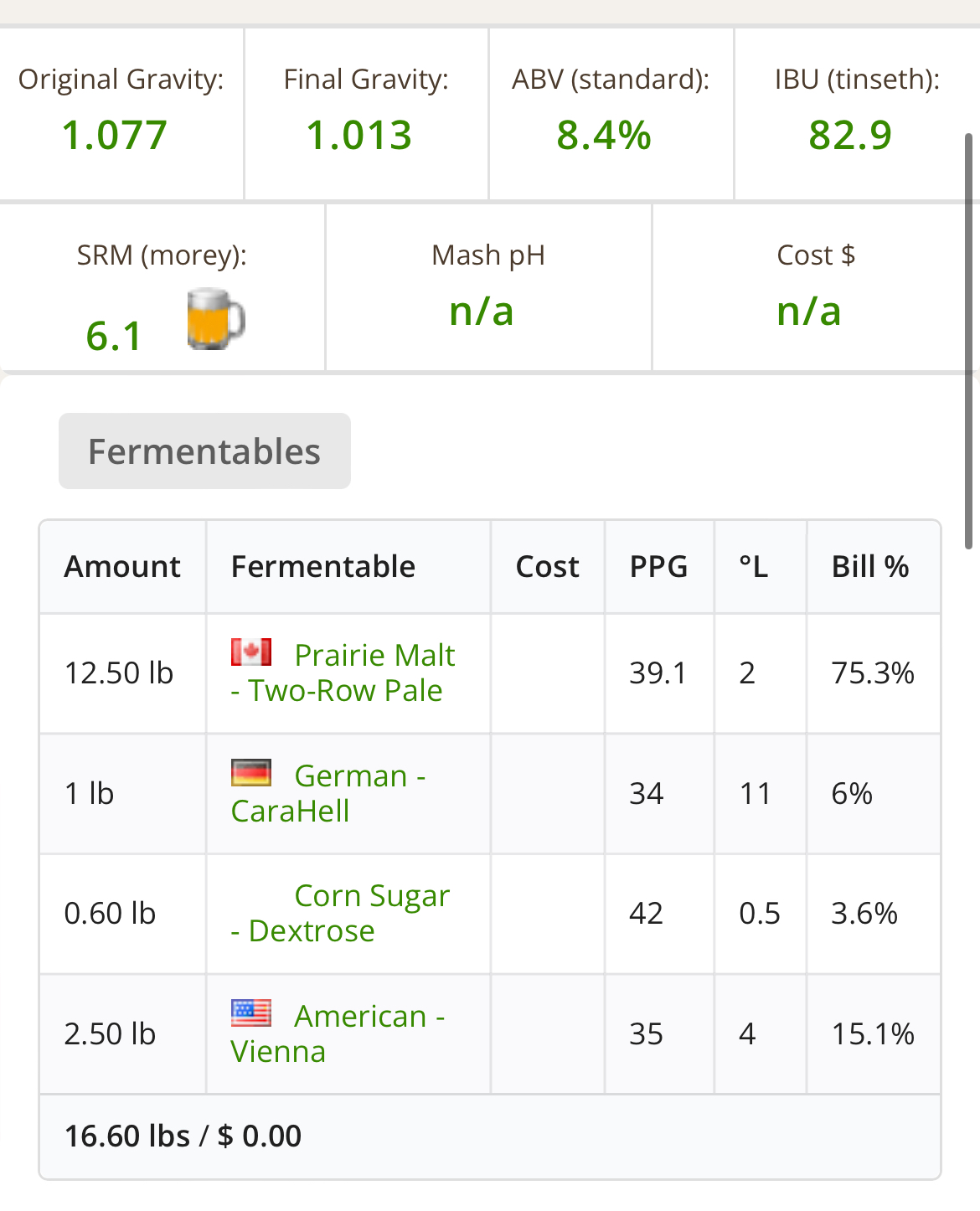
Task: Open the German CaraHell fermentable link
Action: point(328,793)
